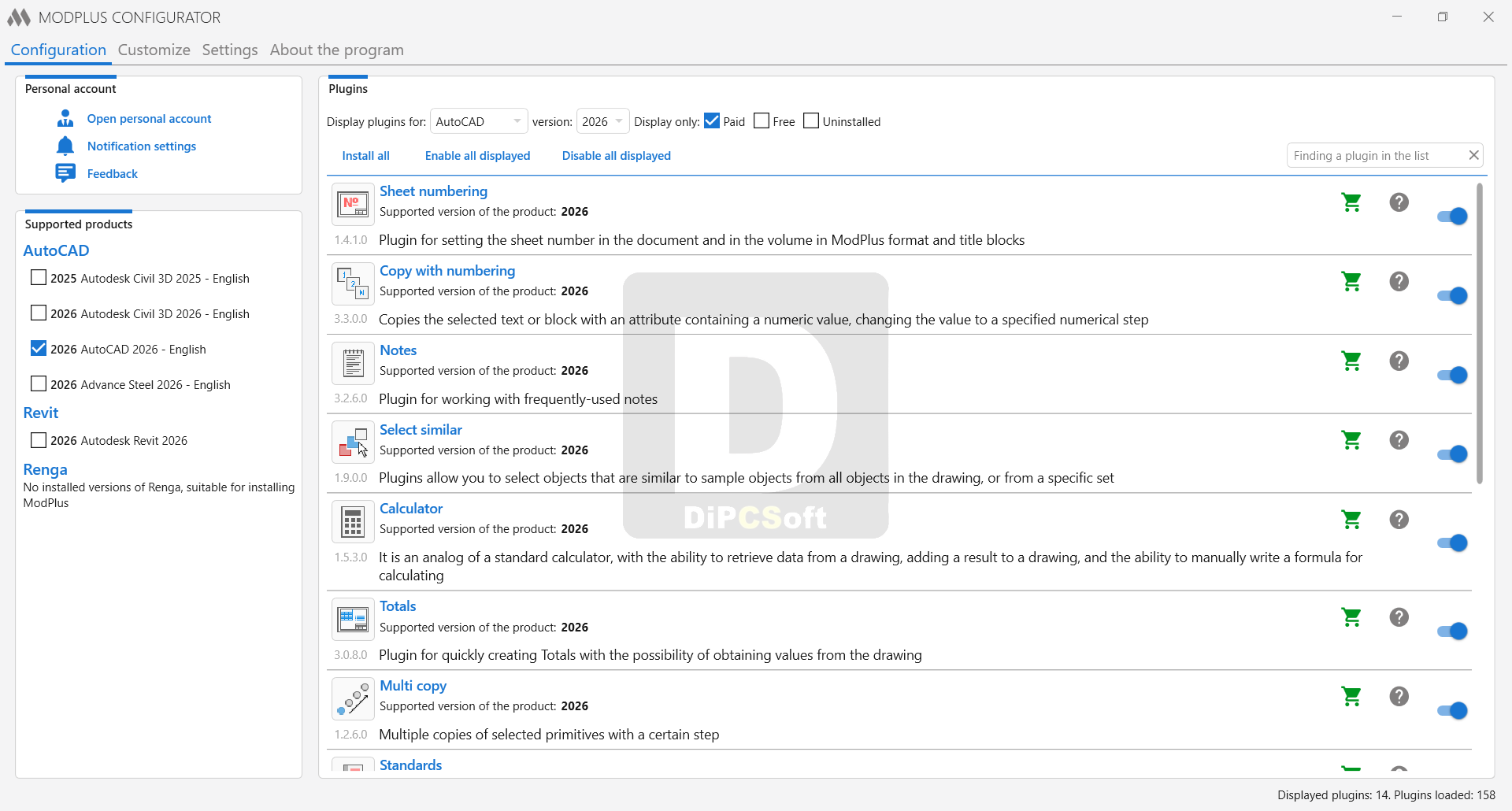Click the Totals plugin icon
The image size is (1512, 811).
[x=353, y=620]
